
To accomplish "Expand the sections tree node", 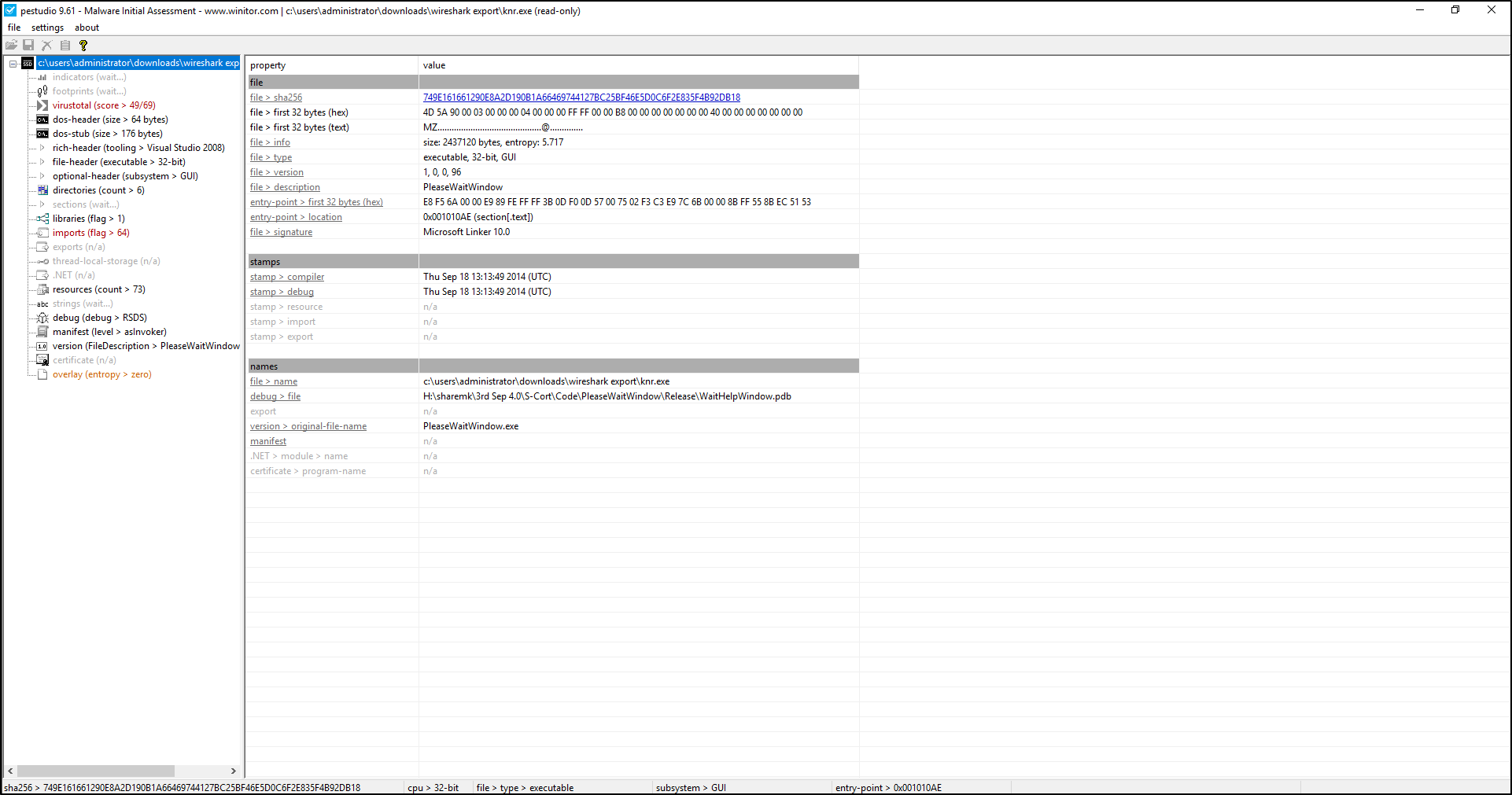I will pos(42,204).
